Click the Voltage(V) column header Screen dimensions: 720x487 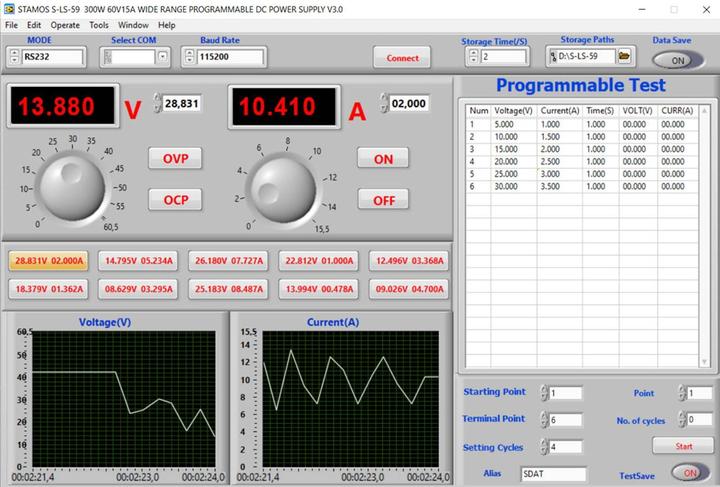[513, 111]
